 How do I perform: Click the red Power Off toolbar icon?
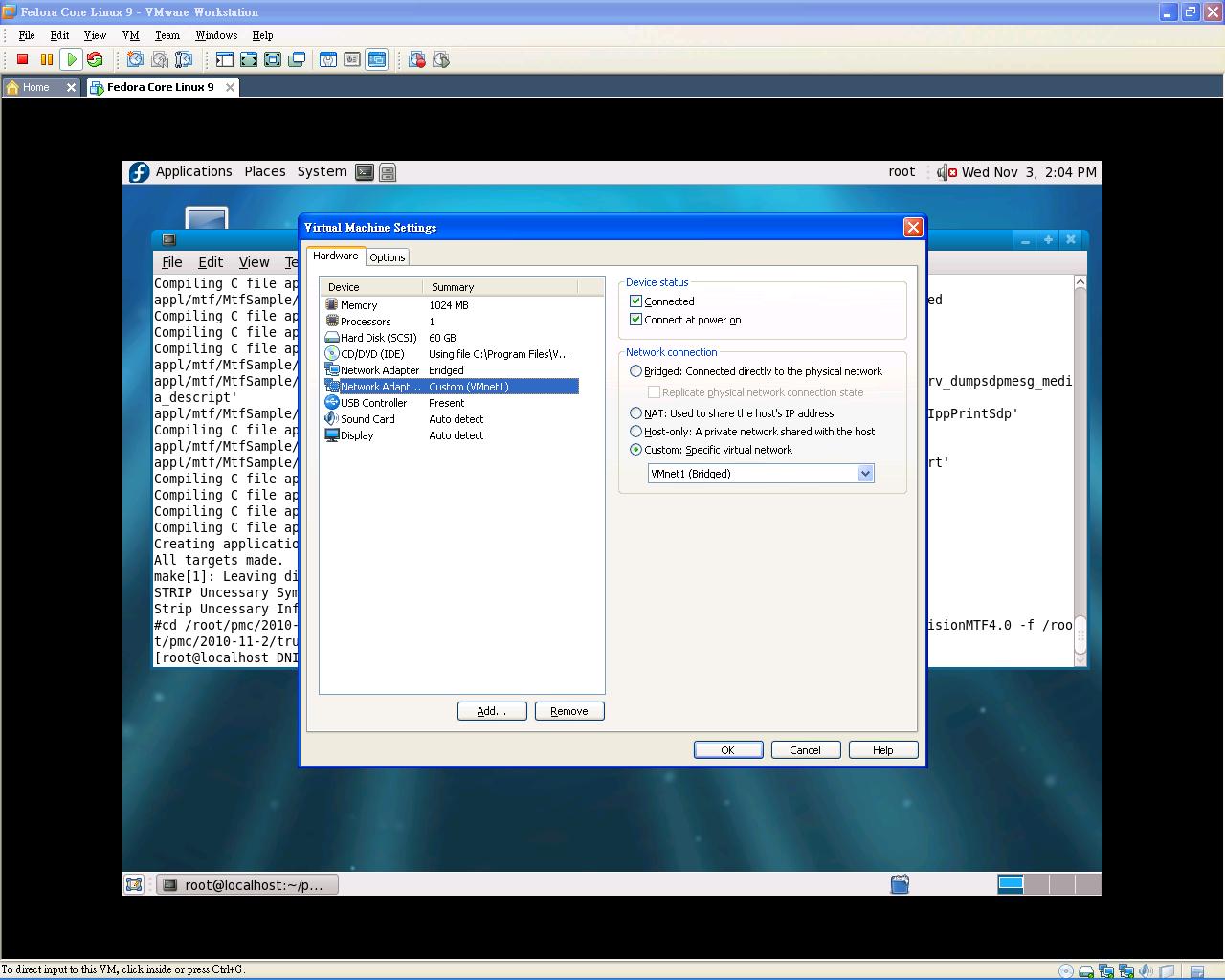(23, 59)
